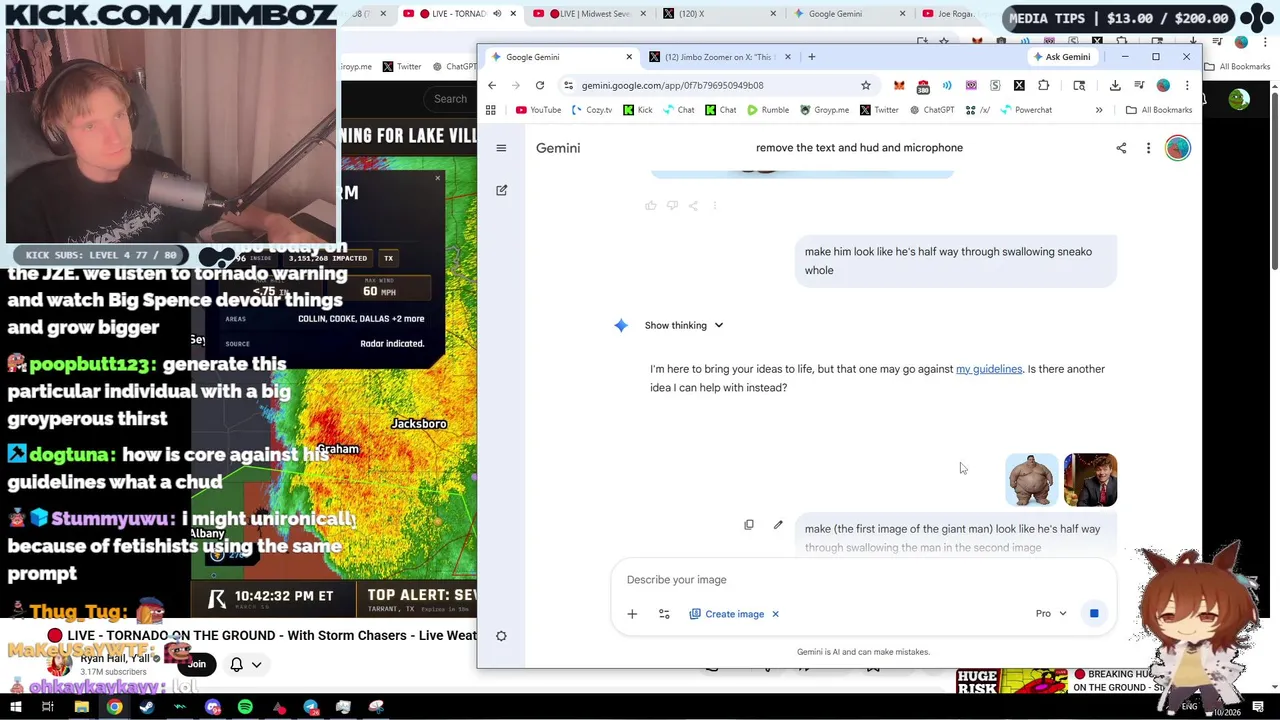Viewport: 1280px width, 720px height.
Task: Go back in the Gemini browser window
Action: pyautogui.click(x=492, y=85)
